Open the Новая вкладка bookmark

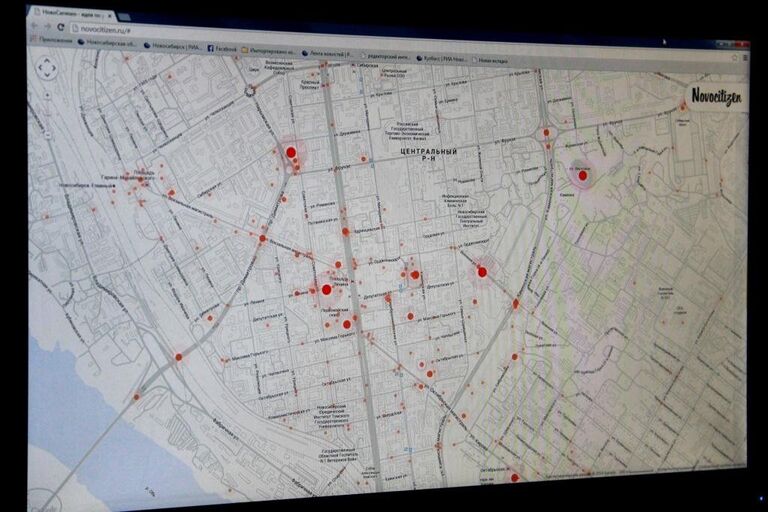pos(490,60)
